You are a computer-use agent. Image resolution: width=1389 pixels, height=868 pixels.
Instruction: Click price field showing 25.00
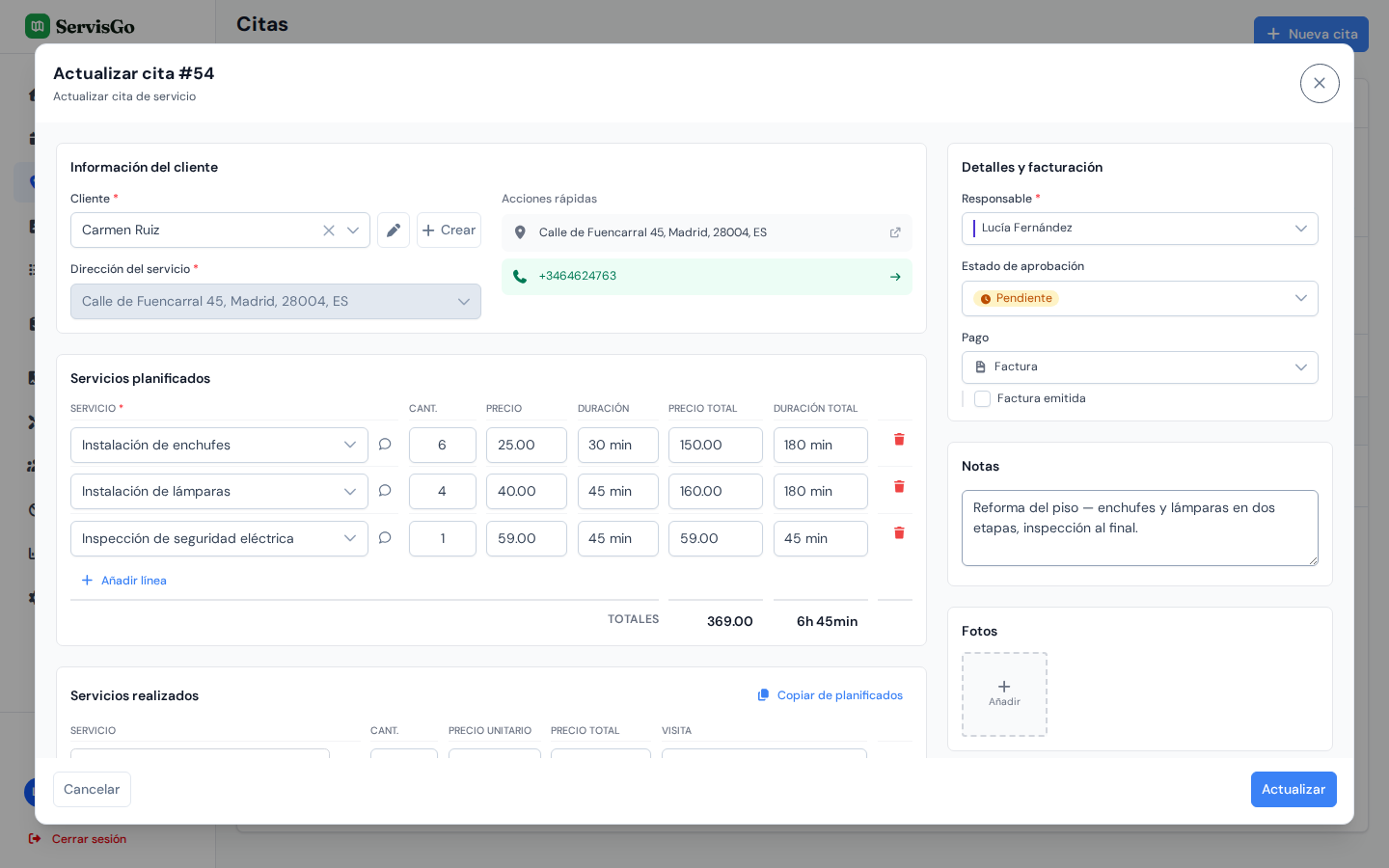click(x=527, y=446)
